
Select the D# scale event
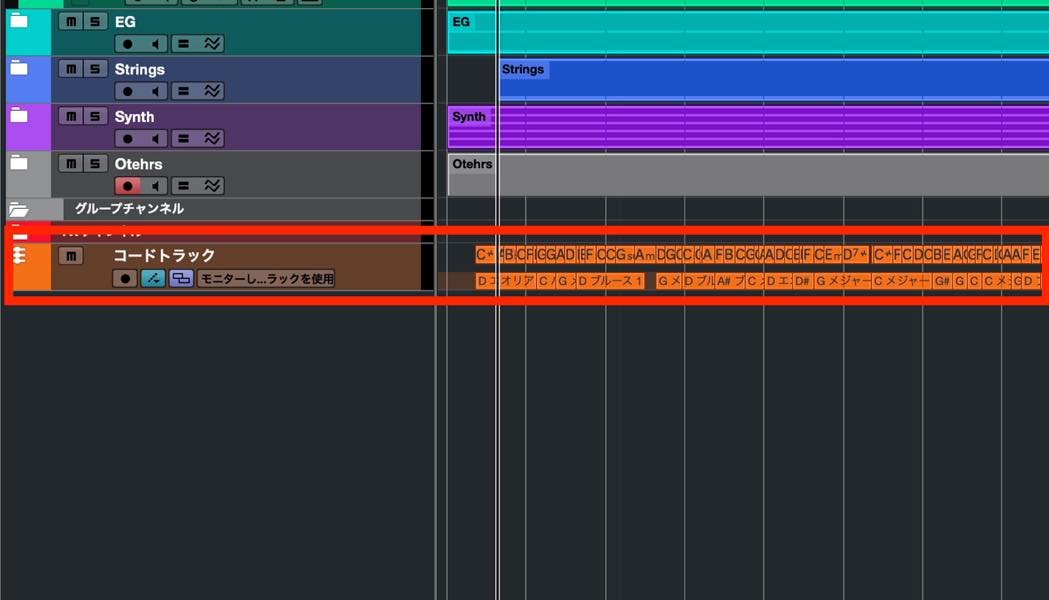[x=802, y=280]
